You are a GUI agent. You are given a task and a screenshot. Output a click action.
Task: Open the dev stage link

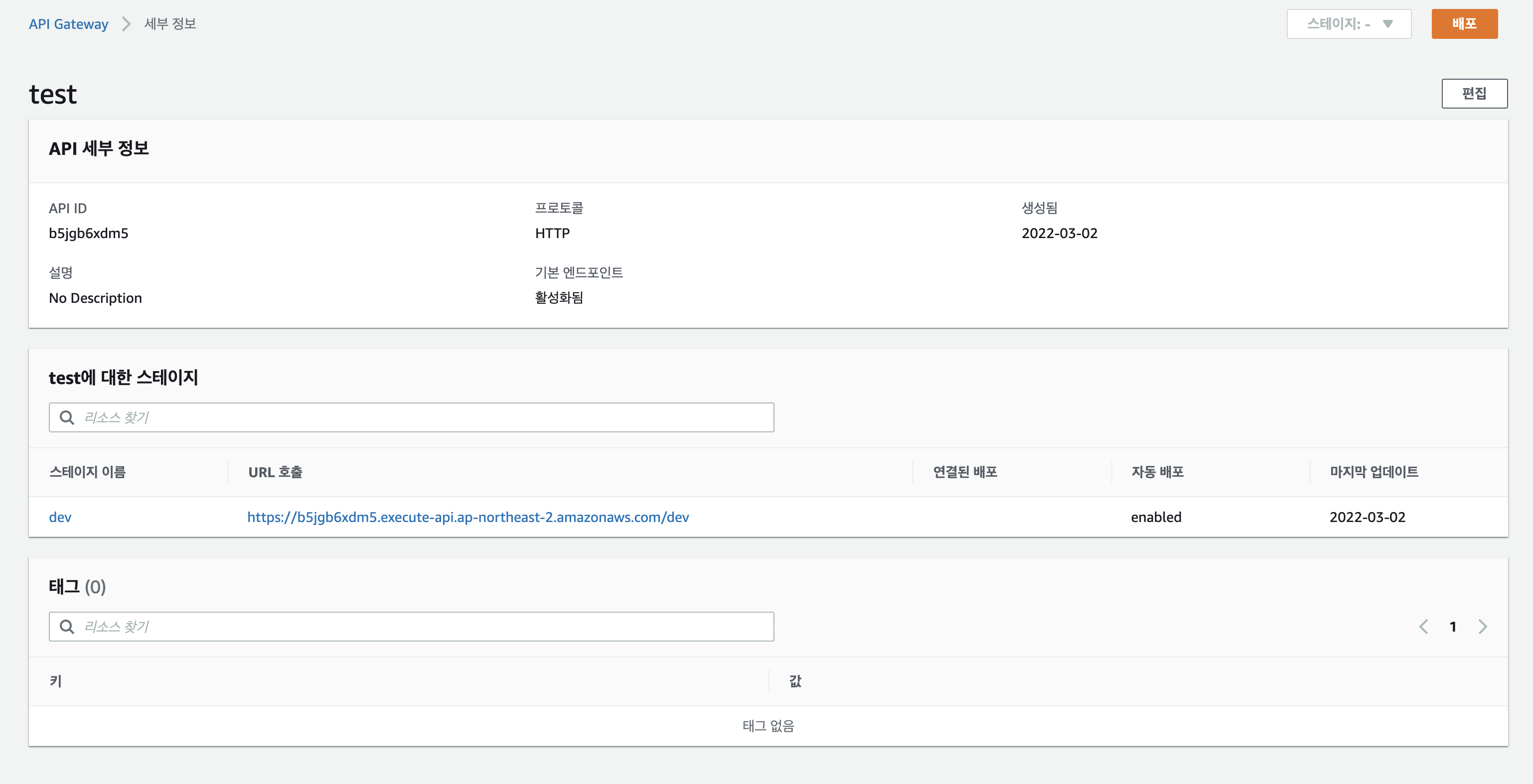[x=59, y=517]
